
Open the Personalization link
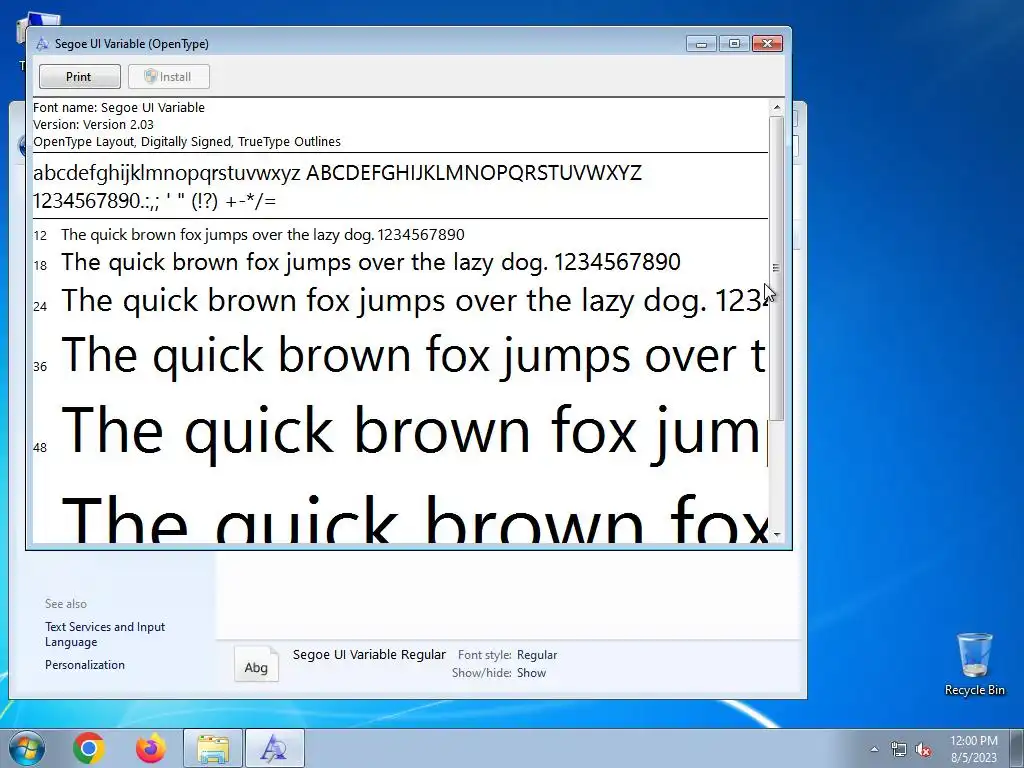coord(85,665)
